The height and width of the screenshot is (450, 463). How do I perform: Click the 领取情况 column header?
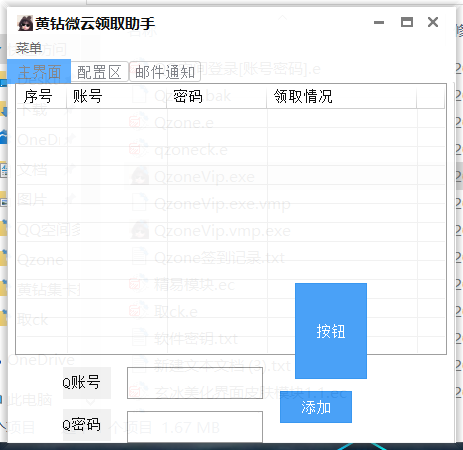[x=341, y=96]
